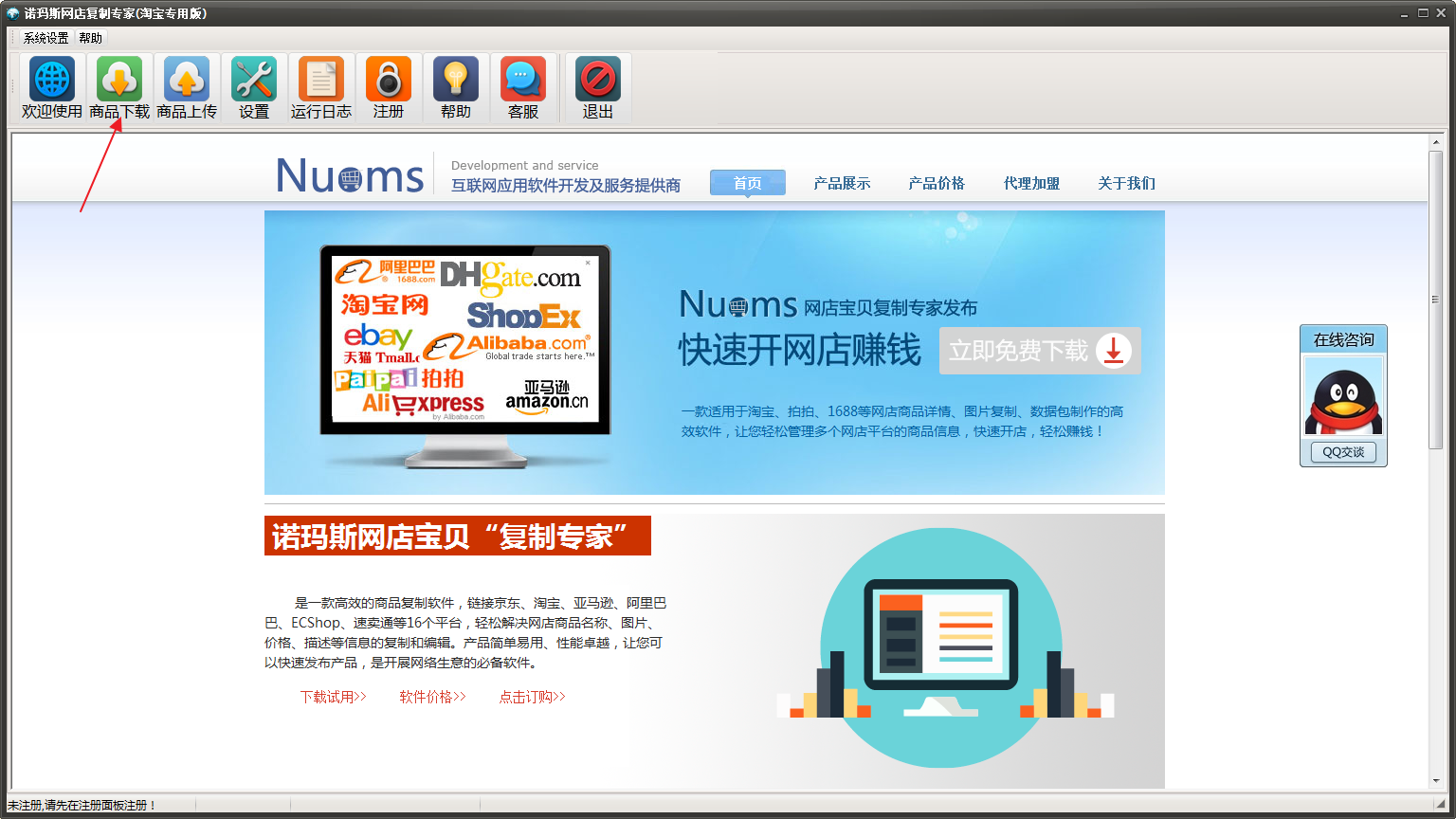
Task: Click the 诺玛斯网店宝贝 复制专家 red heading
Action: tap(458, 536)
